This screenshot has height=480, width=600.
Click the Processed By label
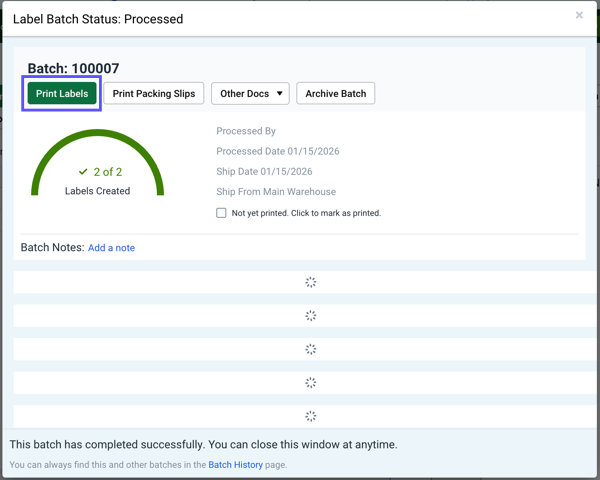246,131
